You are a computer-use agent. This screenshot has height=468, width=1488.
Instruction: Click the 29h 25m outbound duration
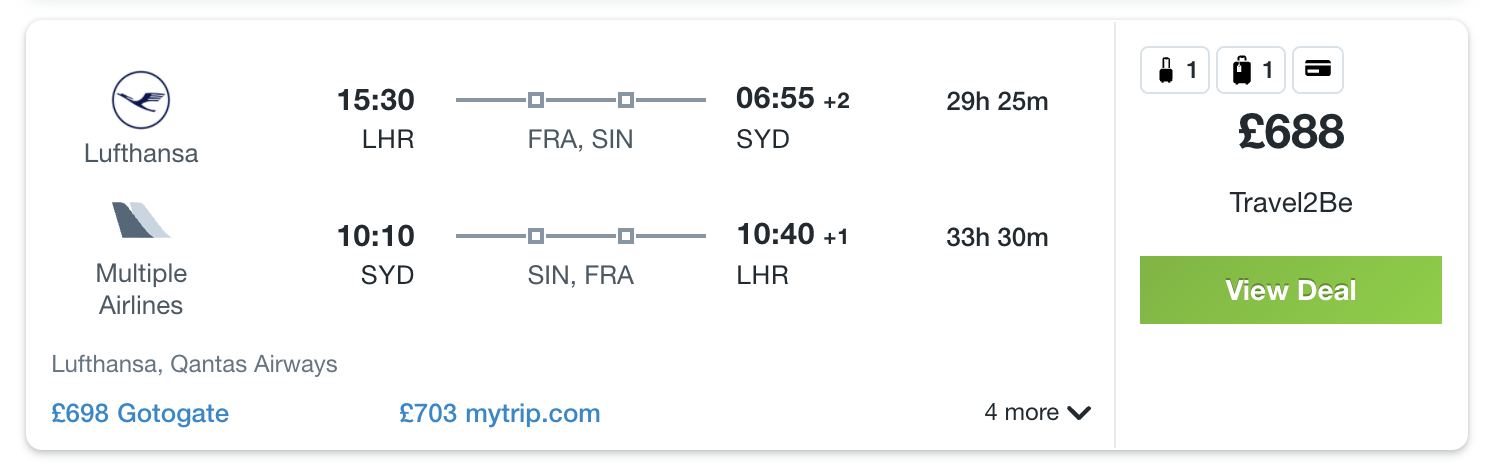pos(997,101)
